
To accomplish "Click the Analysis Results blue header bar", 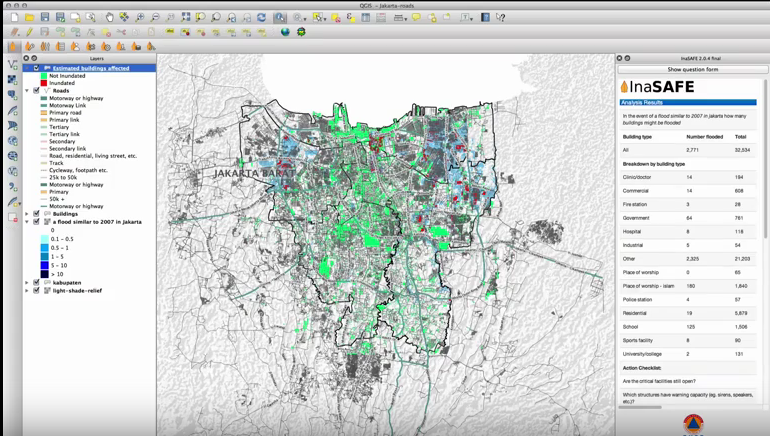I will (688, 102).
